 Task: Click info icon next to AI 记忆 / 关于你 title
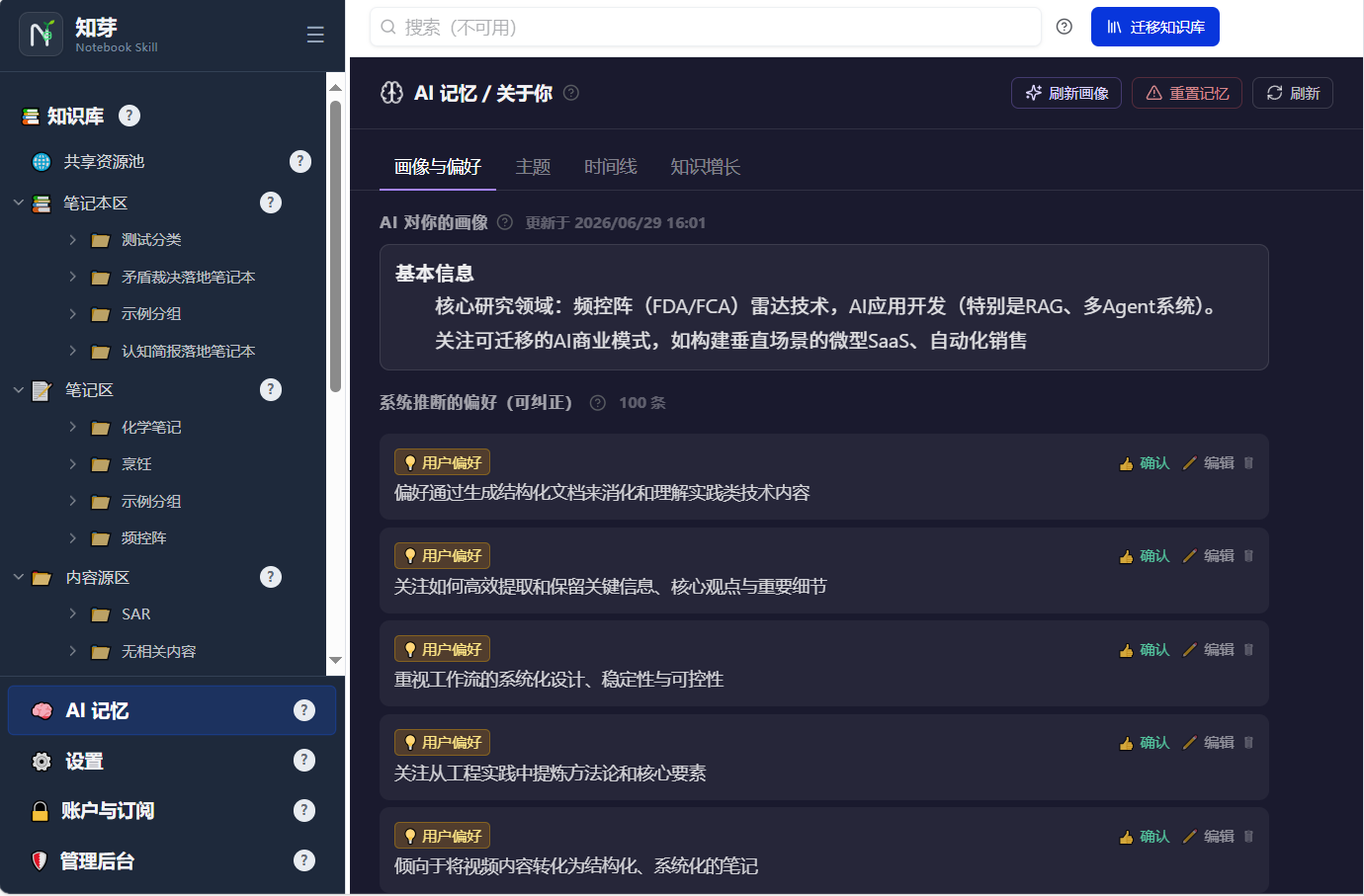pyautogui.click(x=571, y=93)
